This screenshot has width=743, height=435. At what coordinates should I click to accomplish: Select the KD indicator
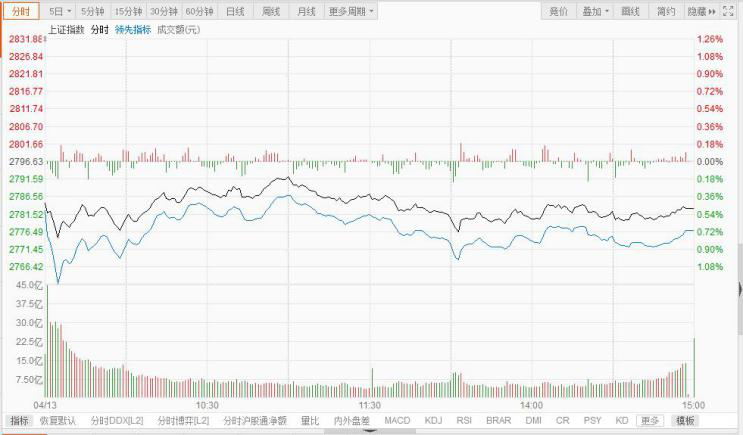coord(622,421)
